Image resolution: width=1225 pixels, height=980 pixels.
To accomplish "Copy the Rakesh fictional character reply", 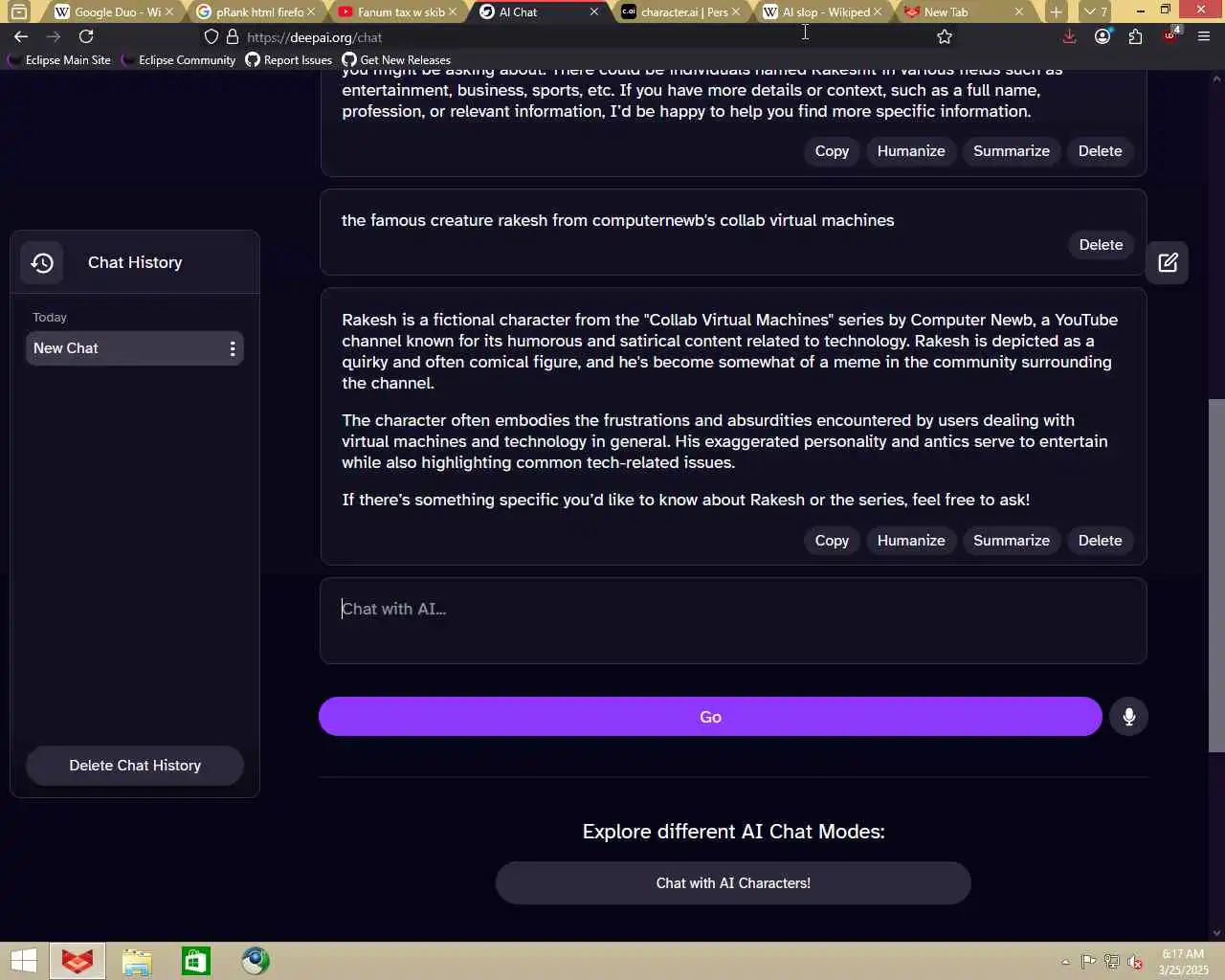I will (832, 541).
